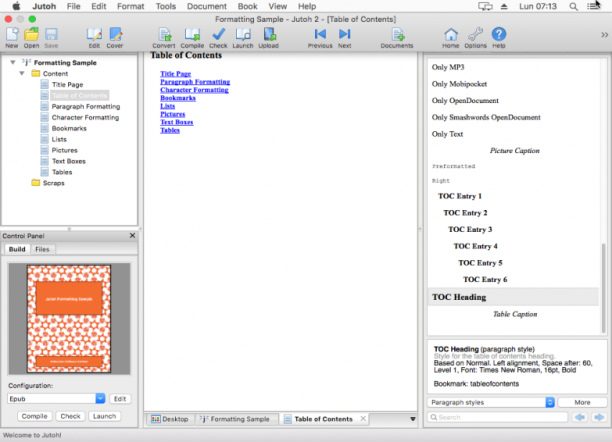Collapse the Formatting Sample tree root
The width and height of the screenshot is (612, 442).
pyautogui.click(x=13, y=62)
